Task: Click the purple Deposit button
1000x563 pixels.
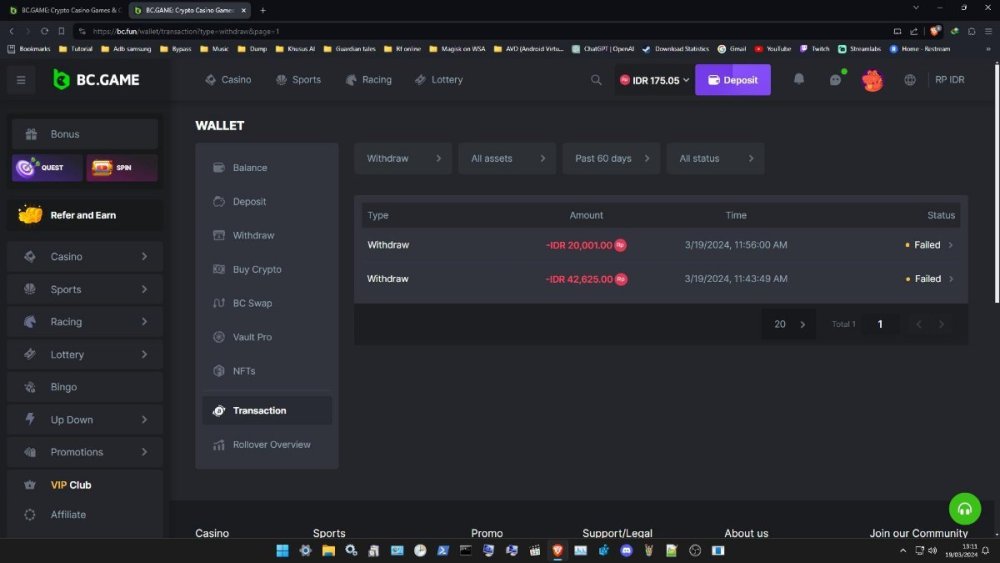Action: tap(732, 80)
